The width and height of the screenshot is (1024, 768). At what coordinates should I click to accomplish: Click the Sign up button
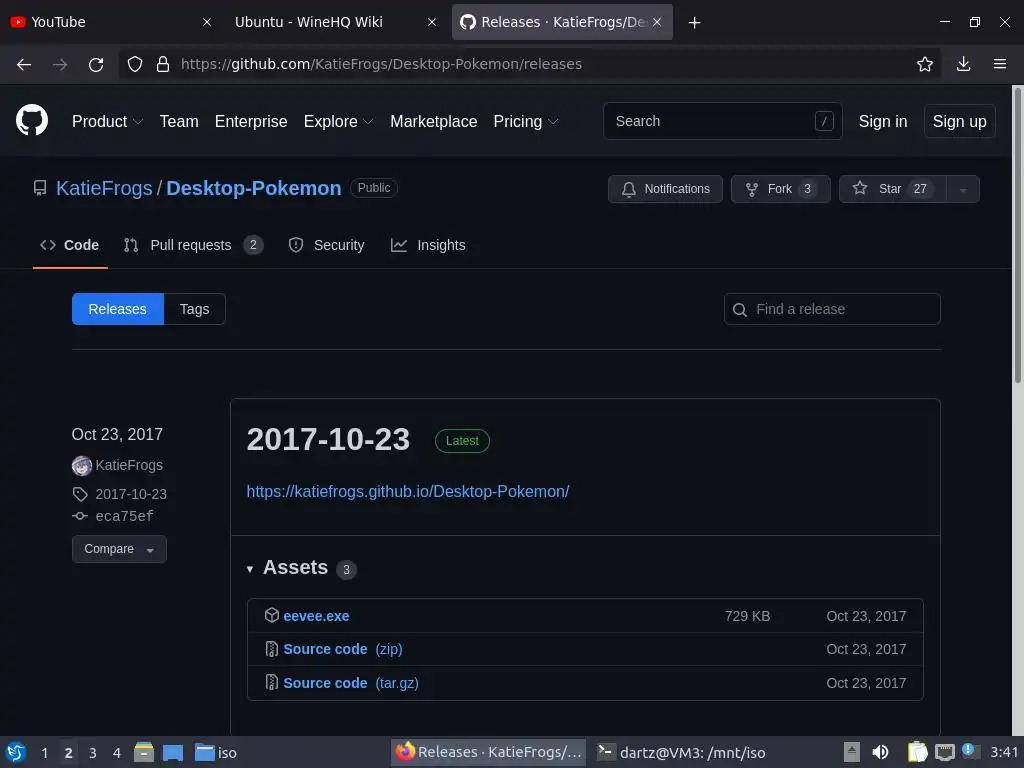pyautogui.click(x=959, y=121)
